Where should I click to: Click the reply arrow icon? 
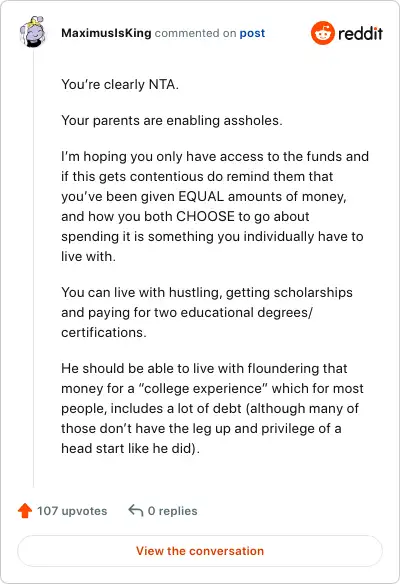(136, 511)
